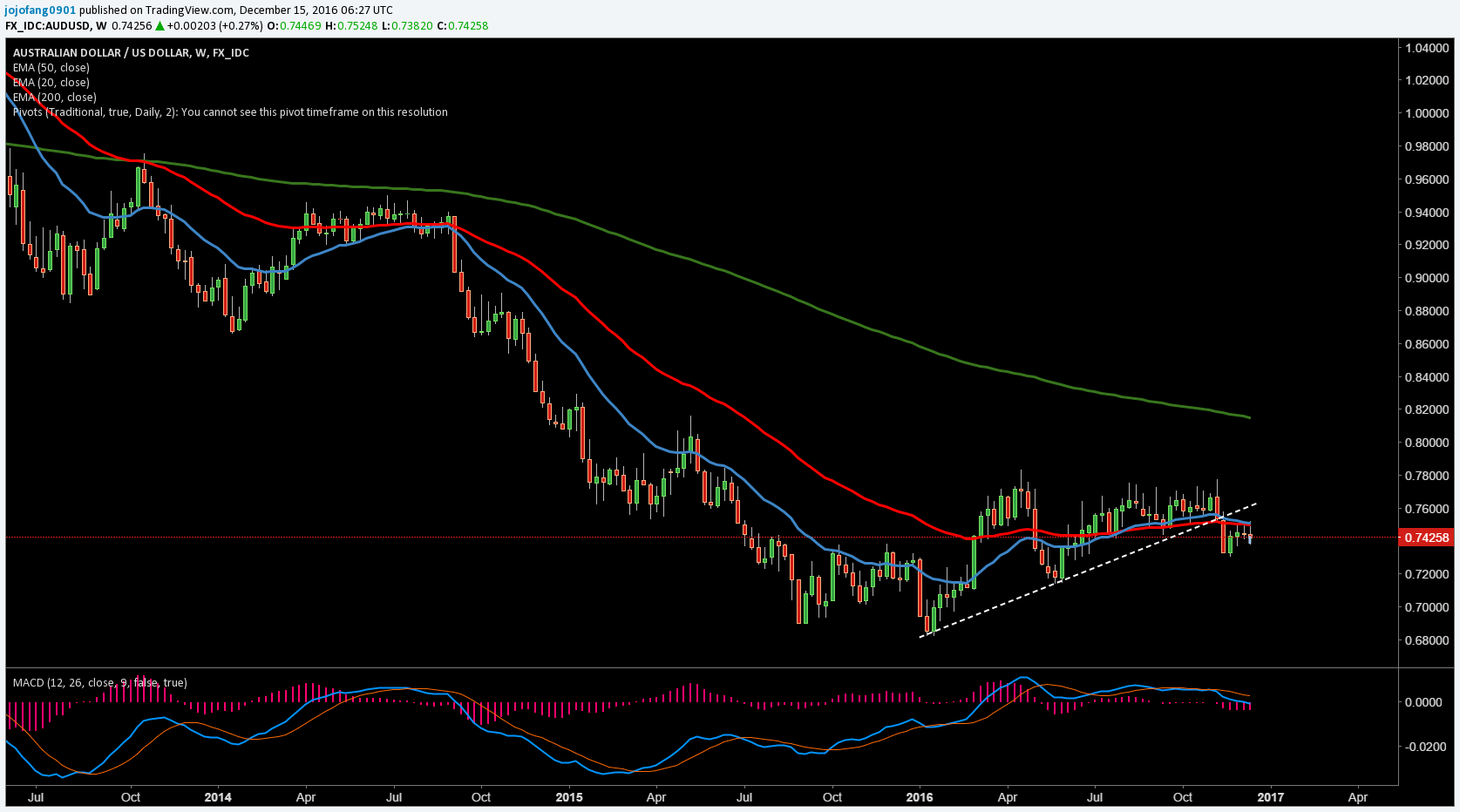
Task: Click the MACD (12, 26, close, 9) label
Action: tap(100, 682)
